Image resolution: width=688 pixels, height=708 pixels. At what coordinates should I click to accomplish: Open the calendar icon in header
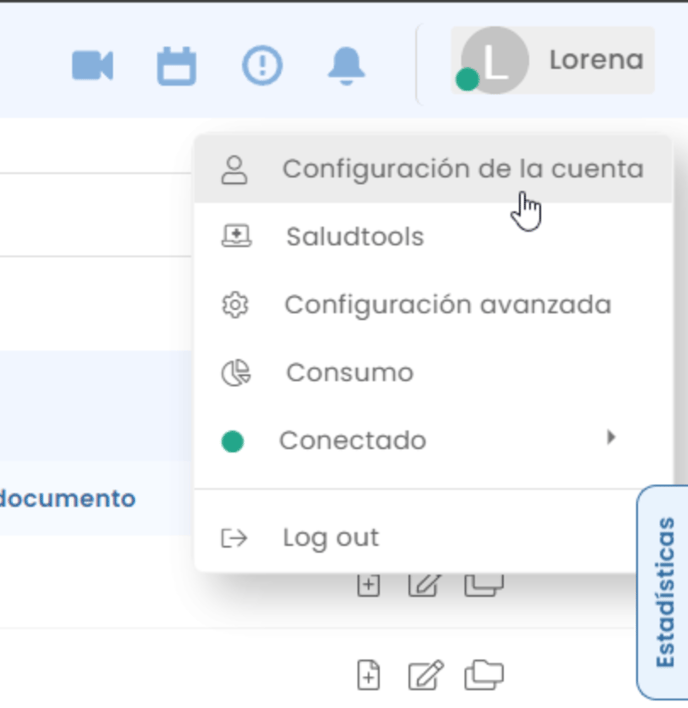click(x=177, y=66)
